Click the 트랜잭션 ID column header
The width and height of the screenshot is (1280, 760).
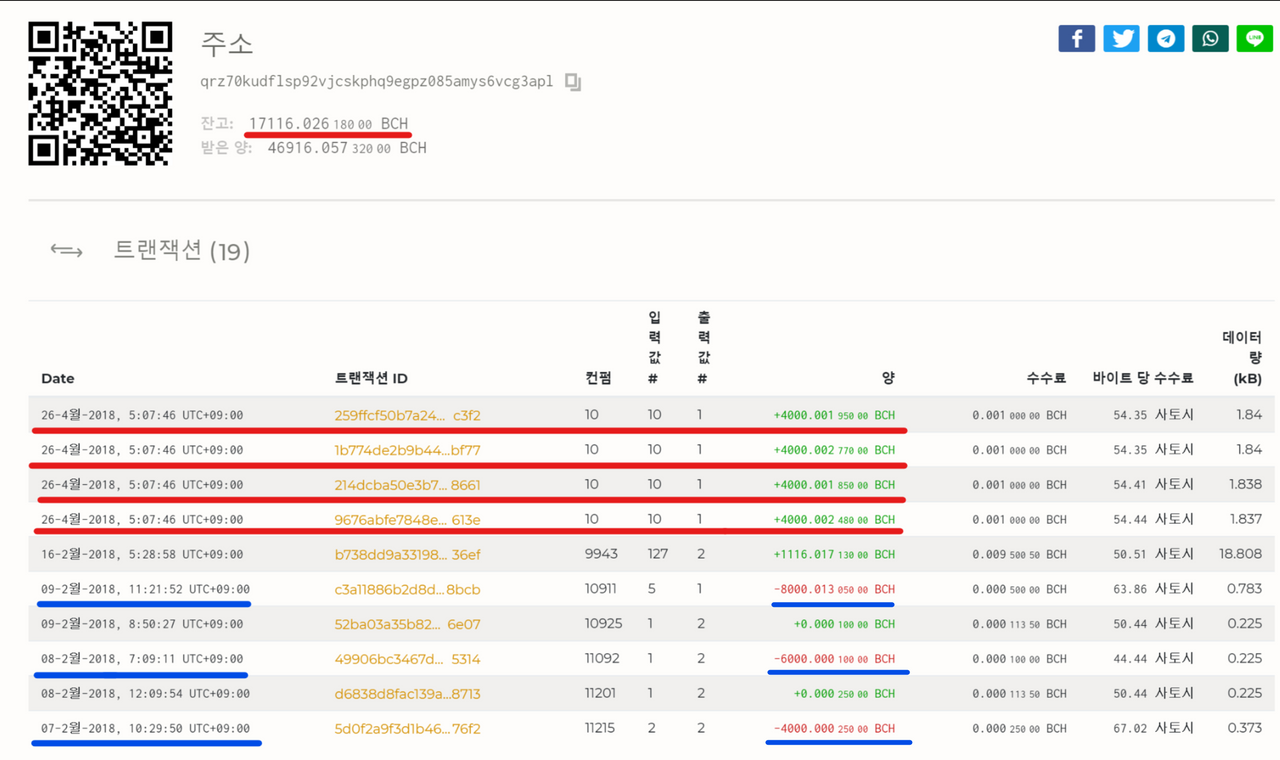371,378
